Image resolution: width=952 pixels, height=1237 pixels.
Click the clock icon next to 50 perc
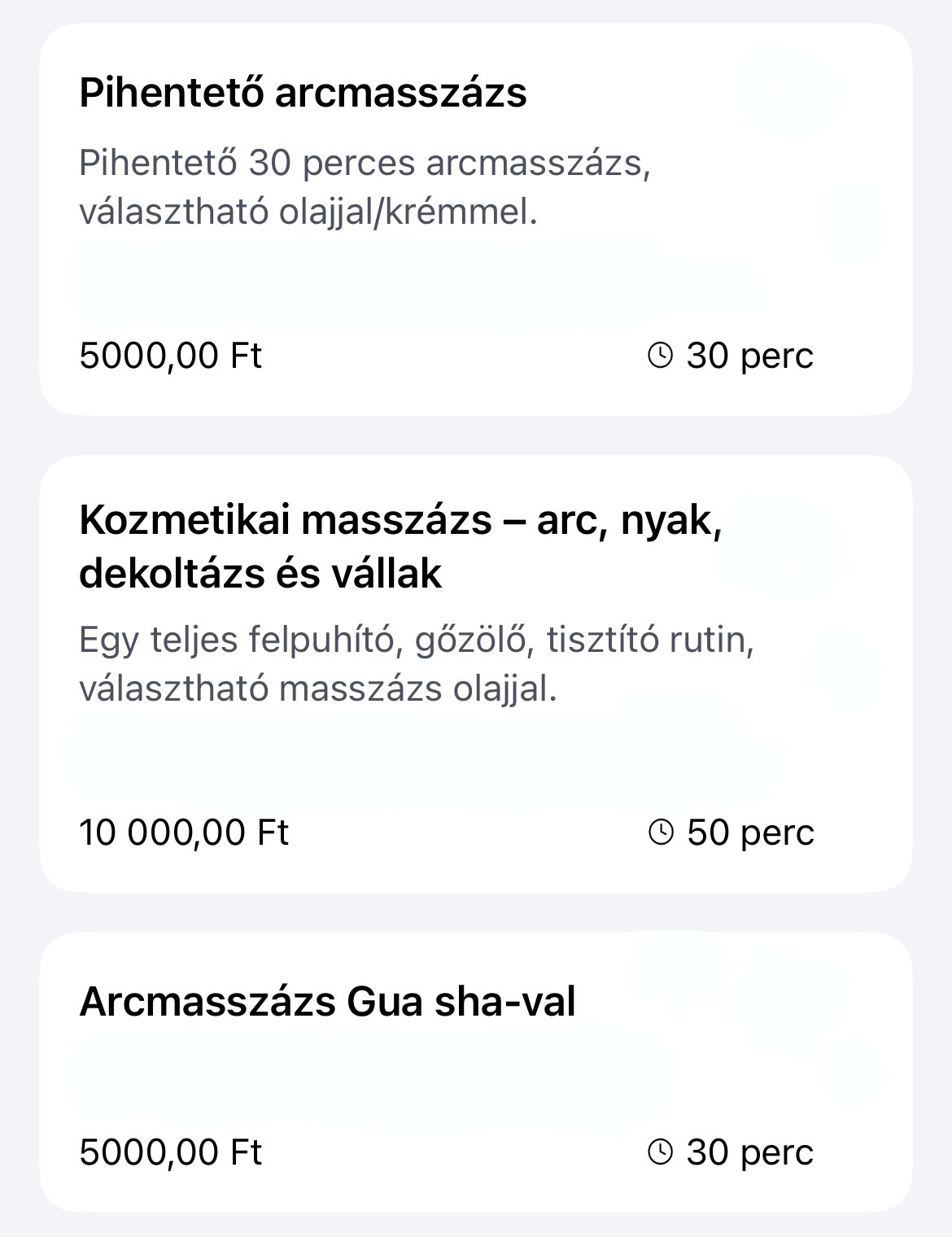click(661, 832)
